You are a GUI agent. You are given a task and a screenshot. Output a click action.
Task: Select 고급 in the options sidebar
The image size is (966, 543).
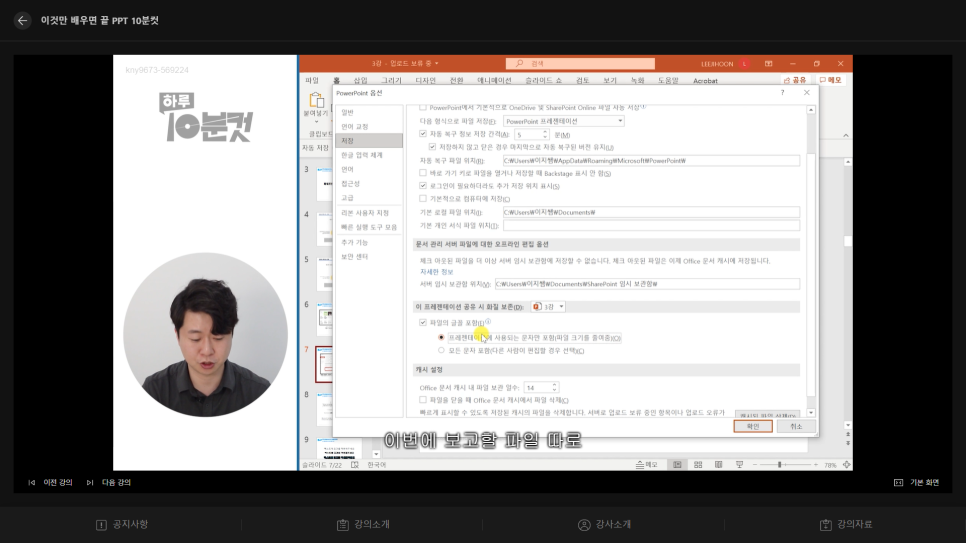(347, 198)
